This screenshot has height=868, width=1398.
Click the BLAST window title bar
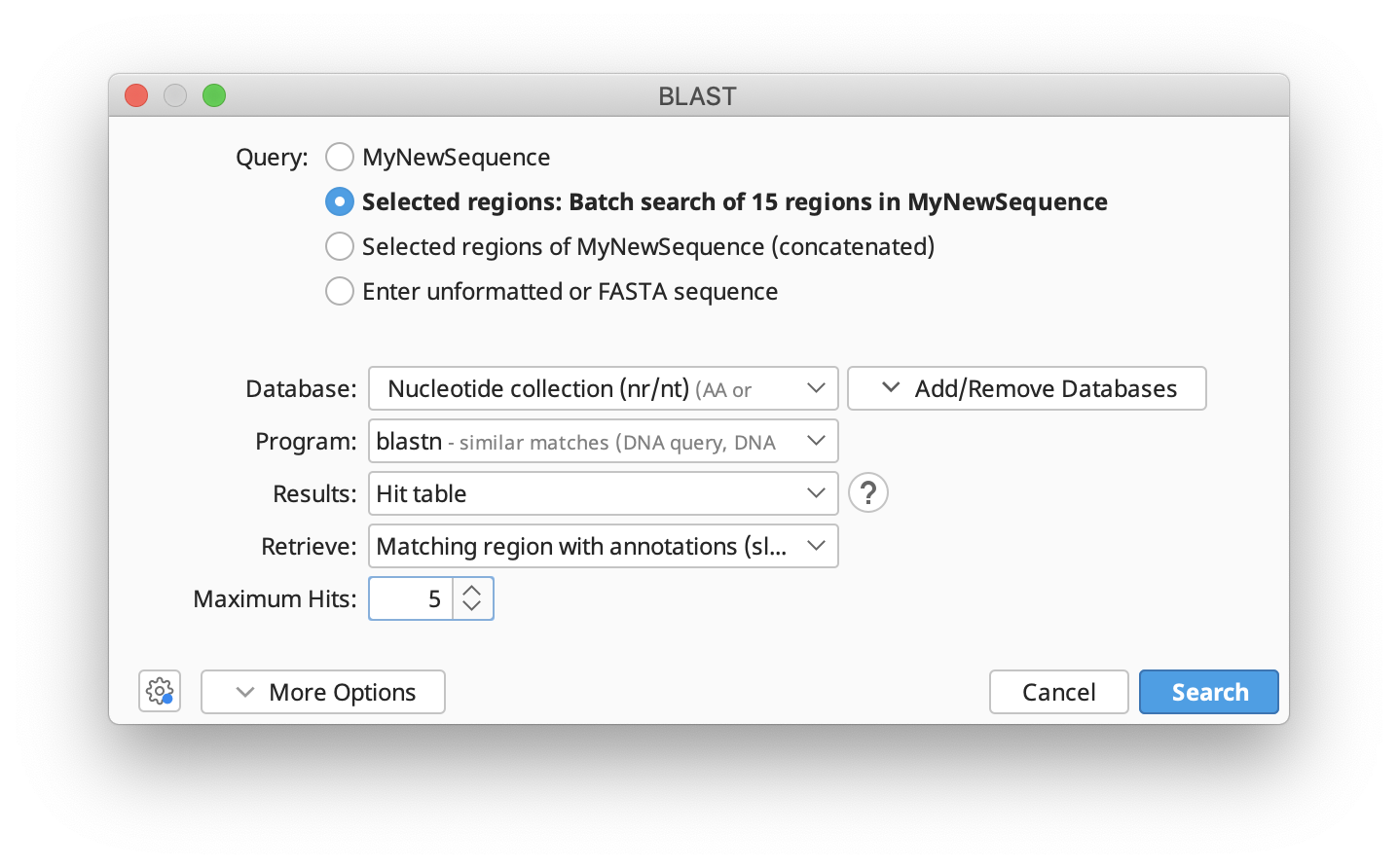tap(697, 95)
